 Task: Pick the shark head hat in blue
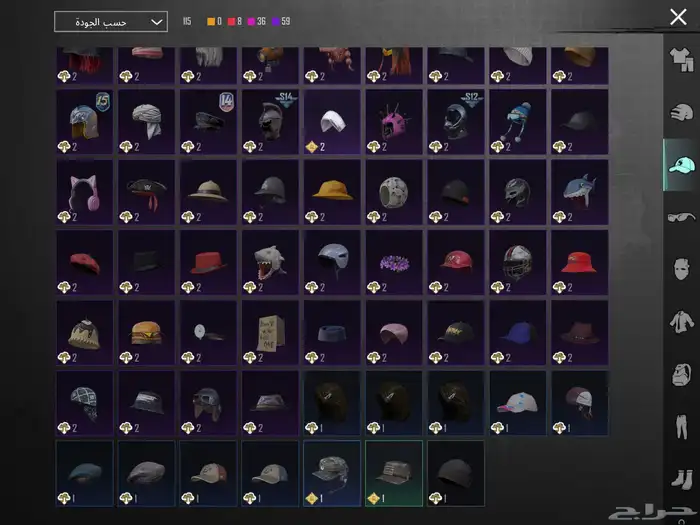579,192
